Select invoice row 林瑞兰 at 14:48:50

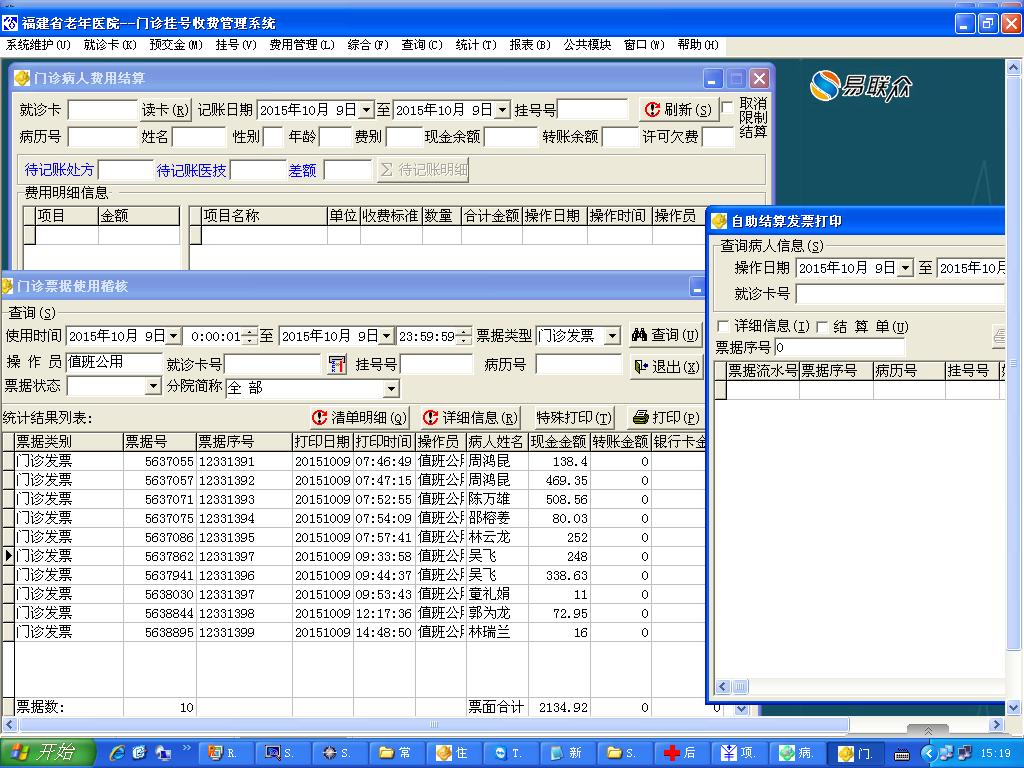(356, 632)
